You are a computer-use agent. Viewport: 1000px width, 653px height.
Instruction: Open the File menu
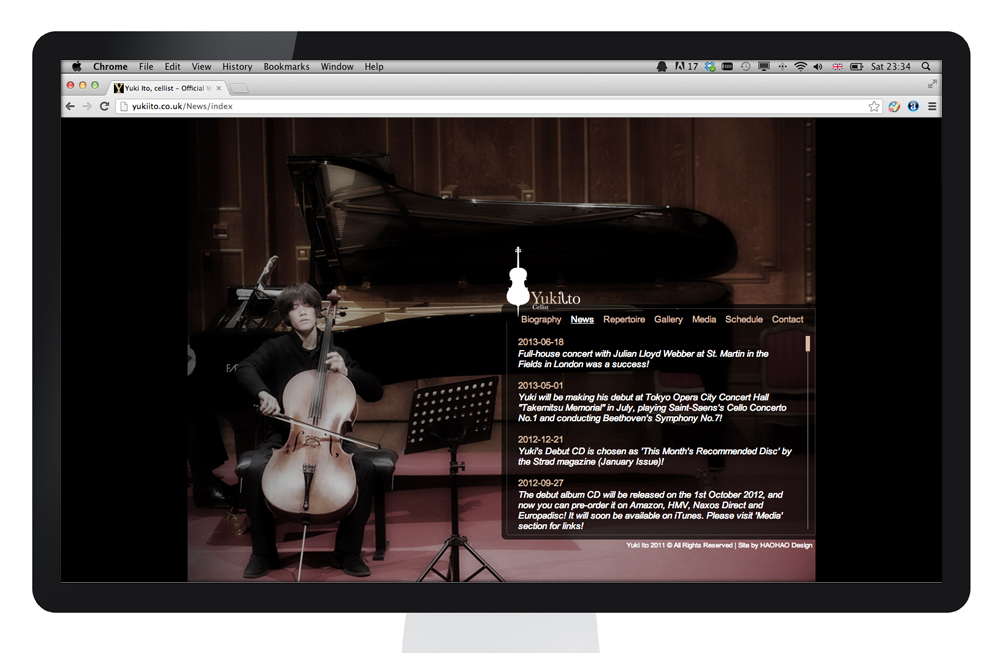click(146, 66)
